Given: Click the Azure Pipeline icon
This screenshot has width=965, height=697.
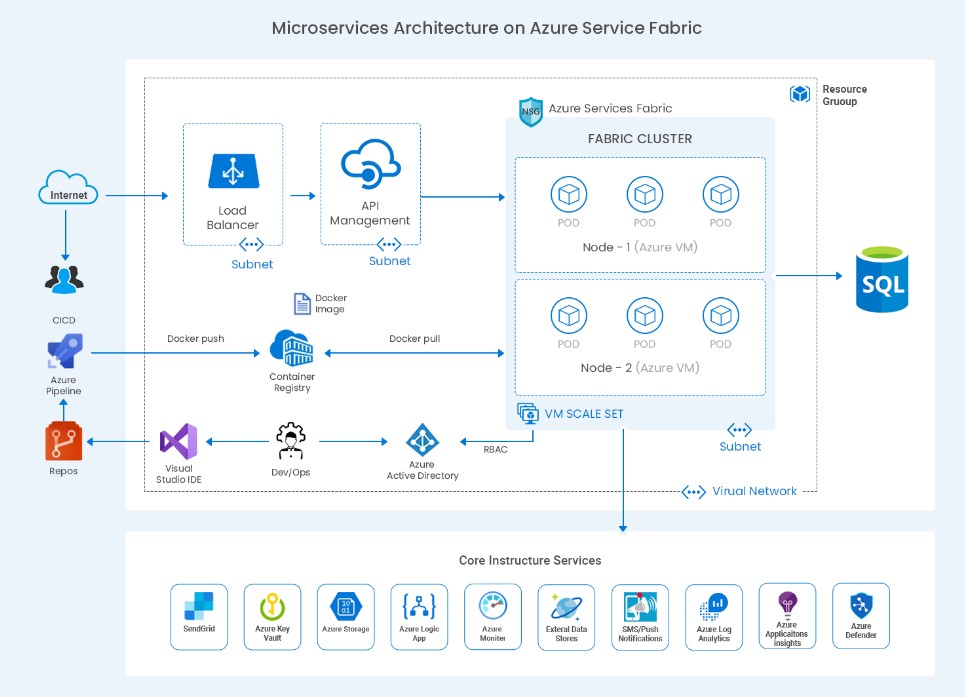Looking at the screenshot, I should pyautogui.click(x=65, y=353).
